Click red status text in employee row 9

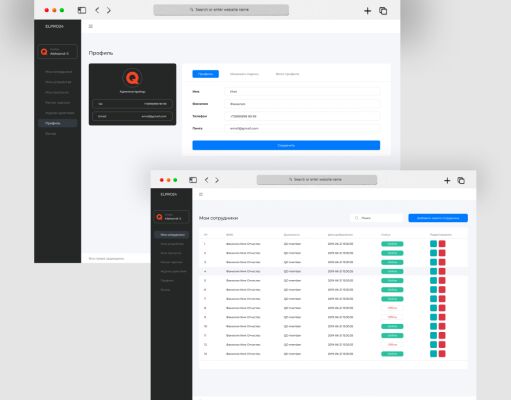tap(392, 317)
